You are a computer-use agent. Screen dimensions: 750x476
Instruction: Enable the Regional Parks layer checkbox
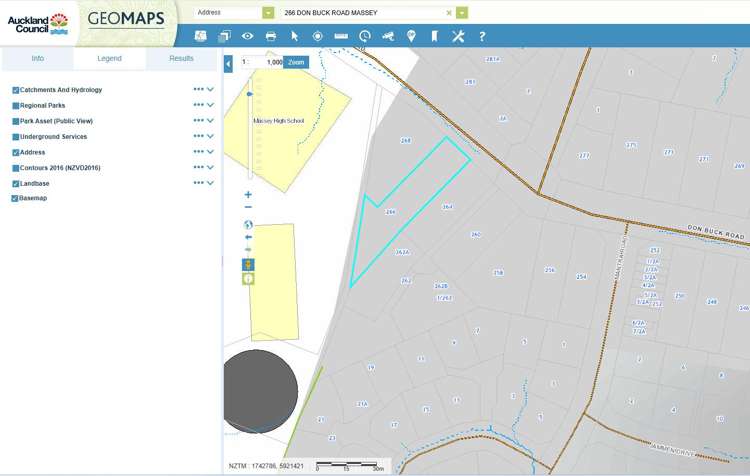[x=16, y=105]
